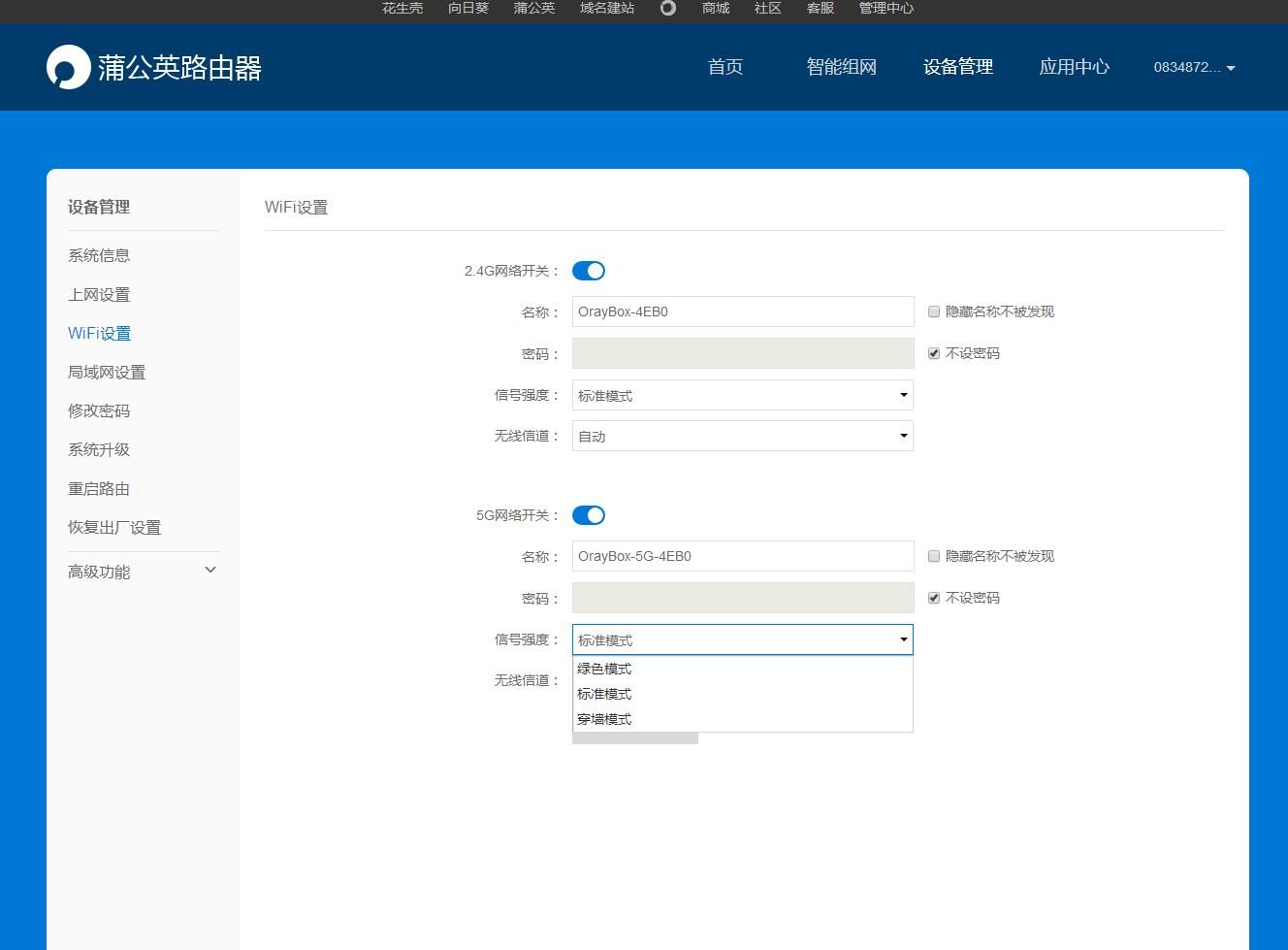Select 穿墙模式 in the dropdown list
Screen dimensions: 1288x950
(743, 719)
